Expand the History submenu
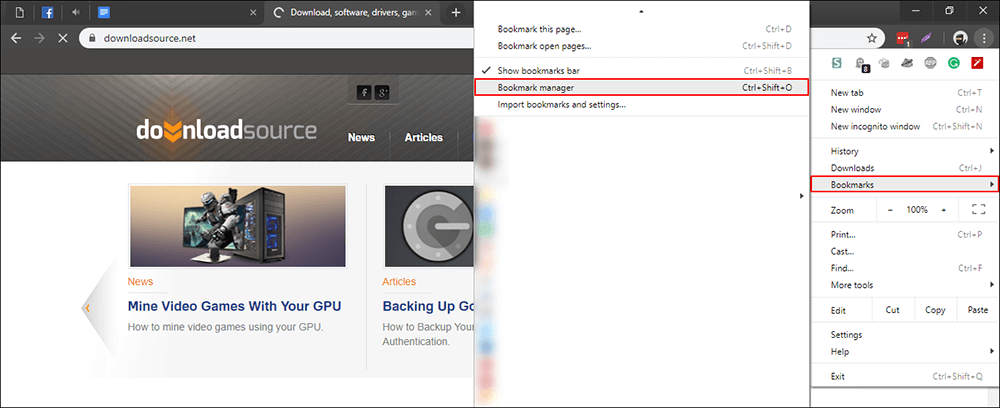Viewport: 1000px width, 408px height. click(x=905, y=151)
